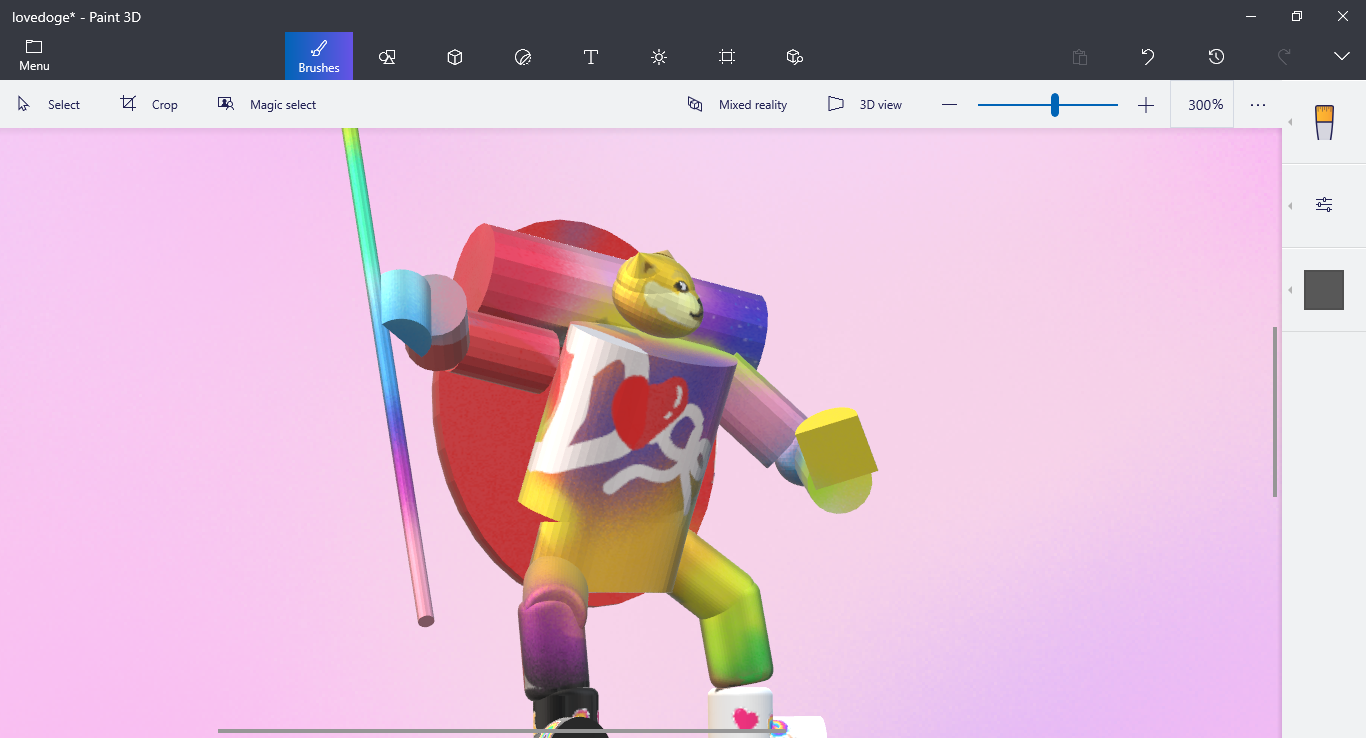Collapse the color panel arrow
This screenshot has width=1366, height=738.
pyautogui.click(x=1290, y=290)
